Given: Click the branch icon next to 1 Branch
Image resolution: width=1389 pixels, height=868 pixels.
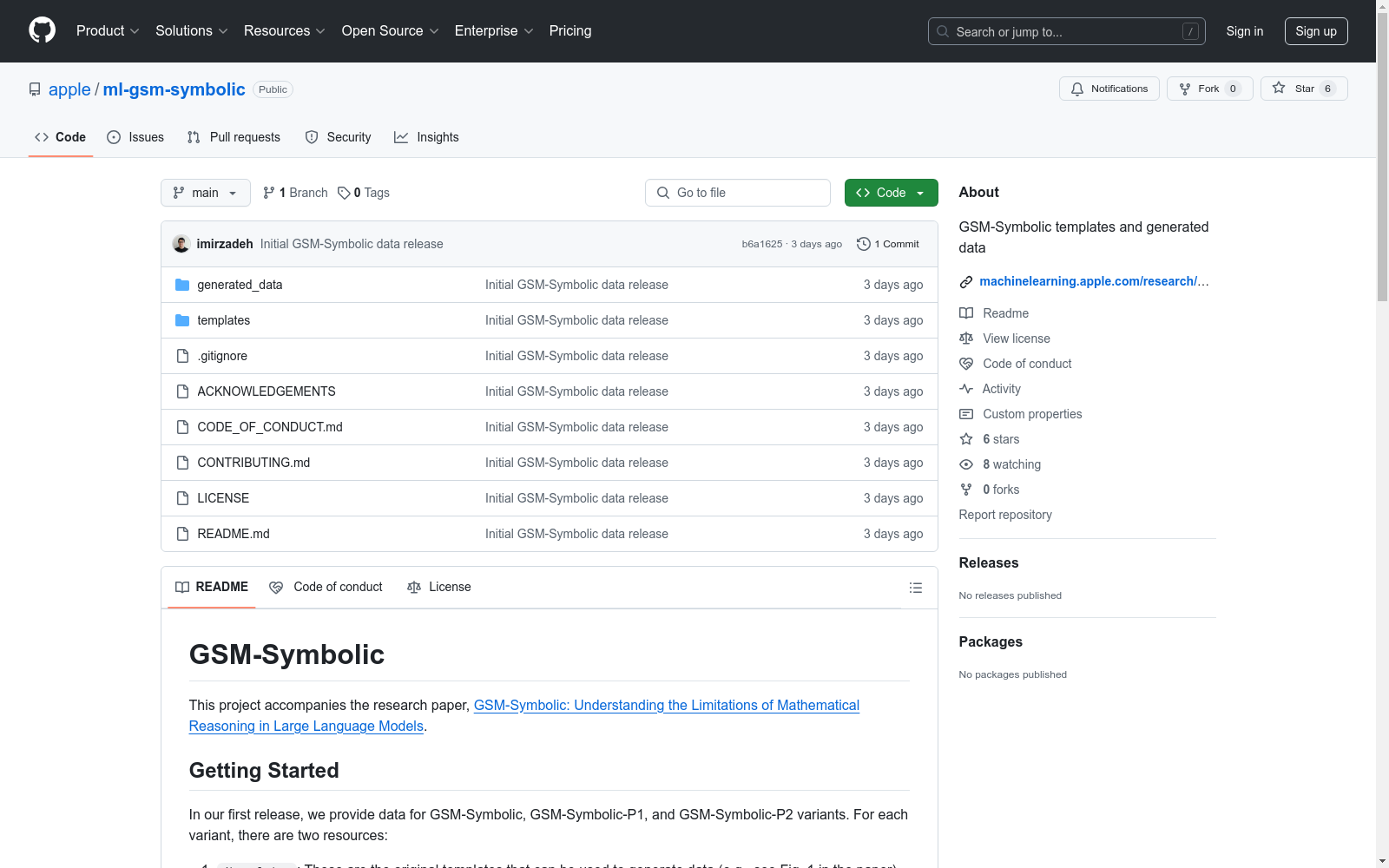Looking at the screenshot, I should tap(269, 193).
